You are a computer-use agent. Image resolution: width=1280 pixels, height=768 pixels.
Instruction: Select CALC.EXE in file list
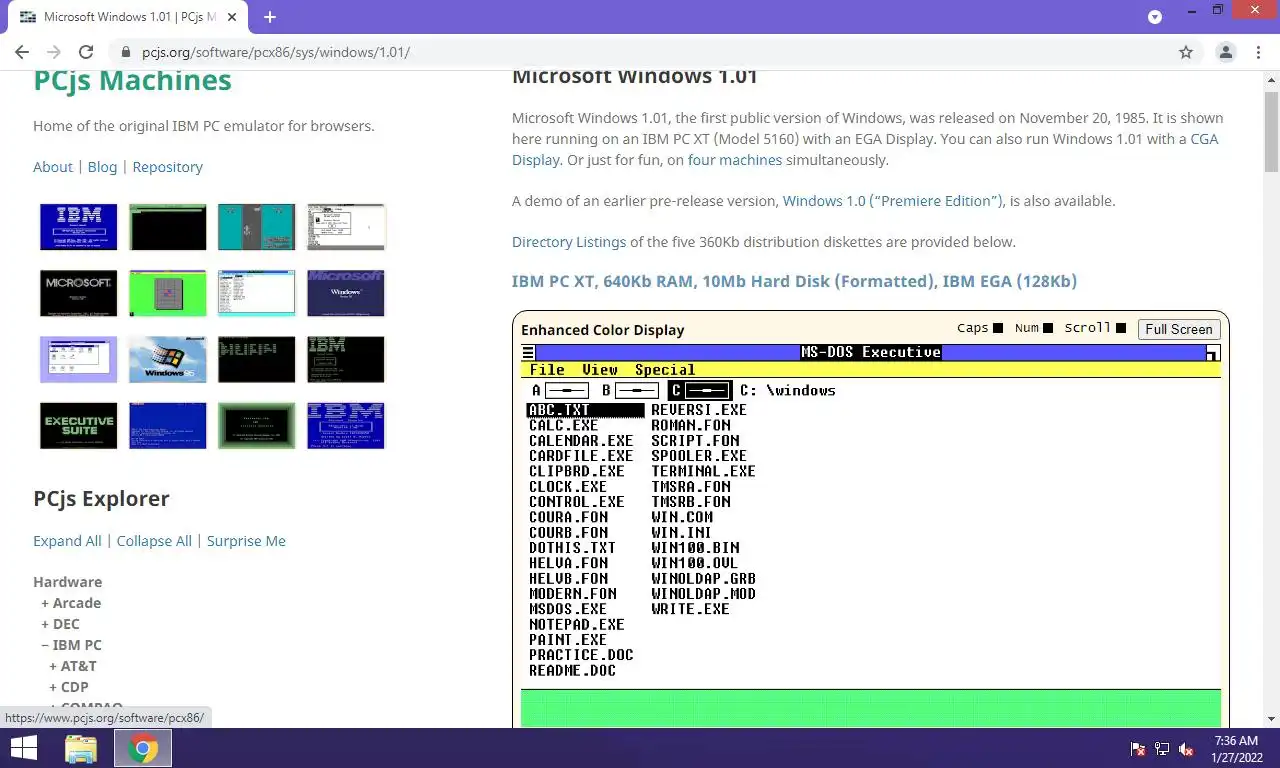coord(563,425)
